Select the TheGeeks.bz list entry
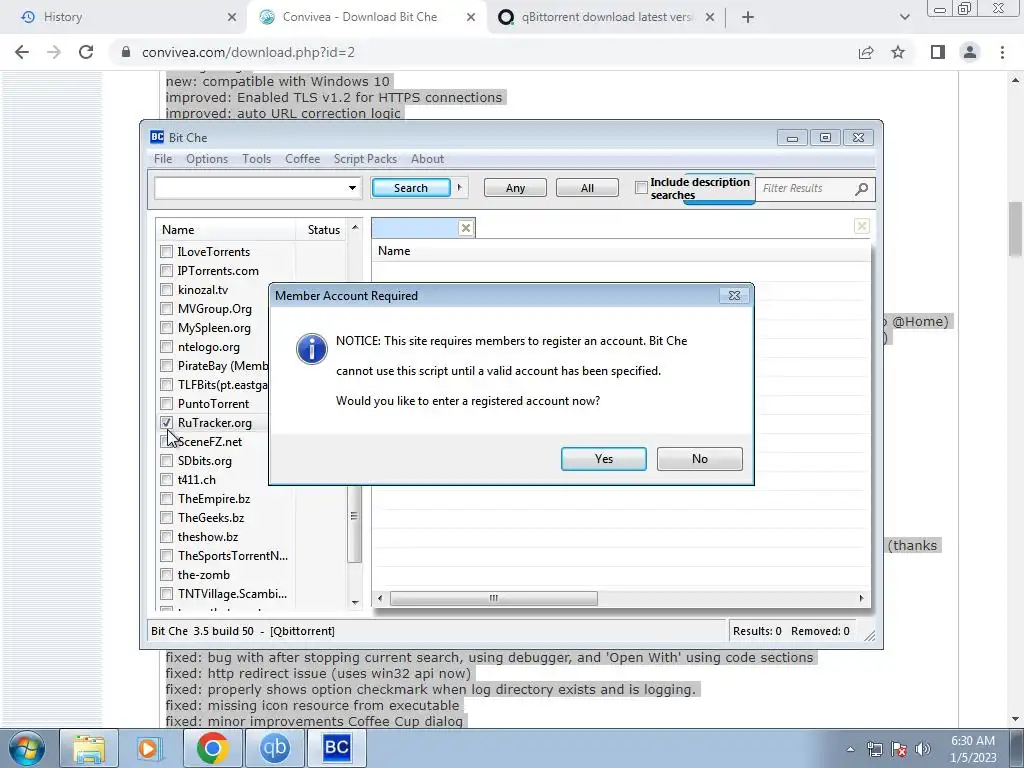 (x=211, y=517)
